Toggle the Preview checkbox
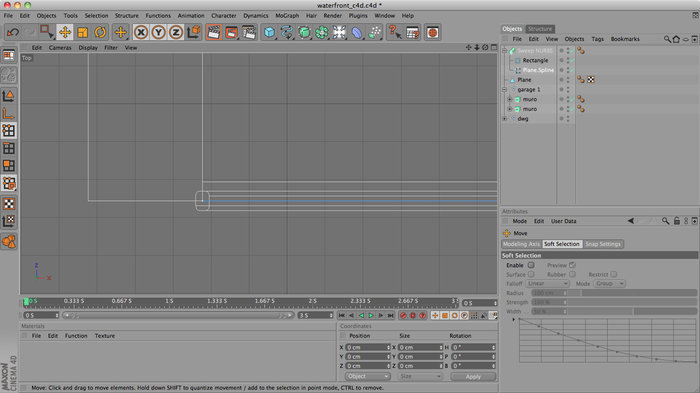 [x=572, y=265]
